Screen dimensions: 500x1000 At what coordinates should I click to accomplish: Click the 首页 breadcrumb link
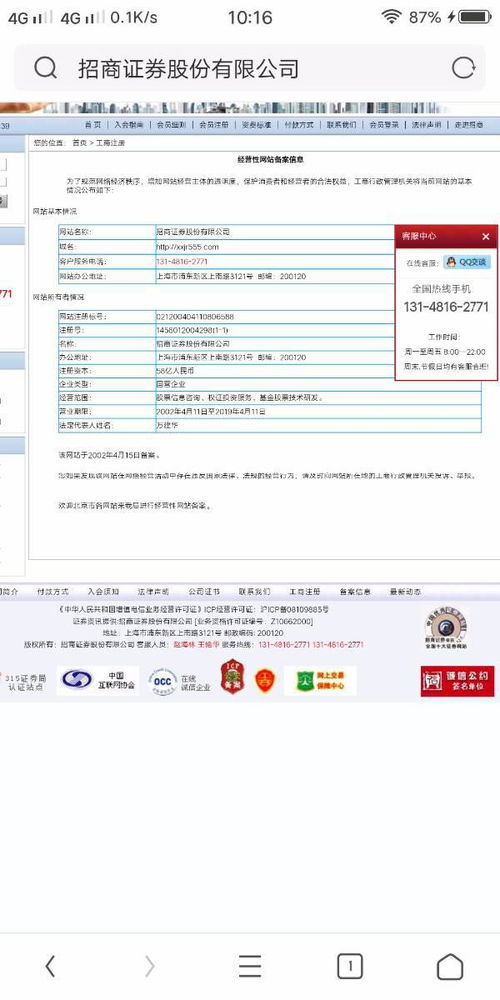[79, 143]
